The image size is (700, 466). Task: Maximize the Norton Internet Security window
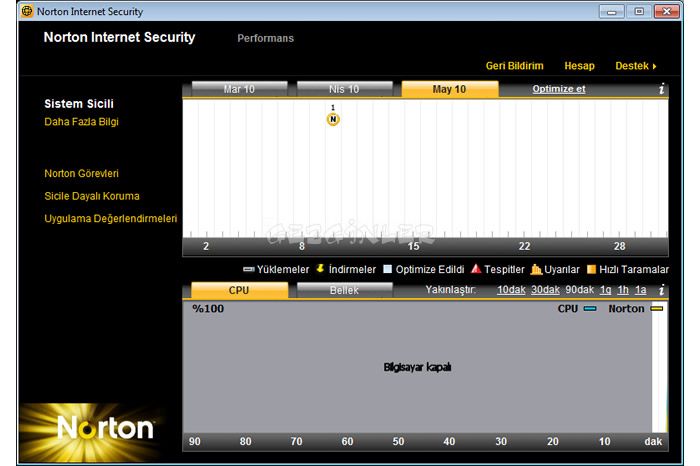pos(639,12)
